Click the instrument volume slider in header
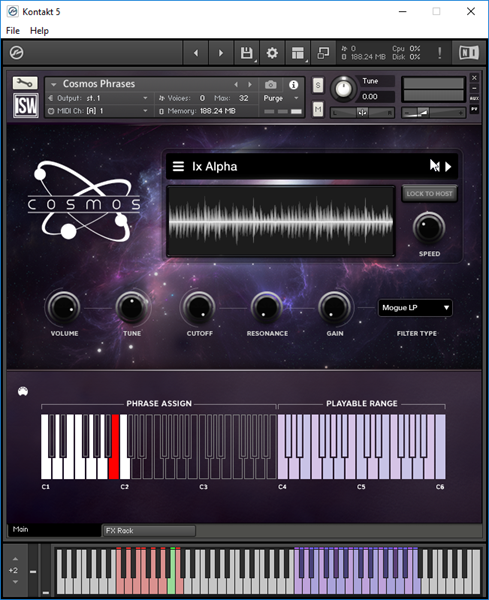Viewport: 489px width, 600px height. [433, 112]
